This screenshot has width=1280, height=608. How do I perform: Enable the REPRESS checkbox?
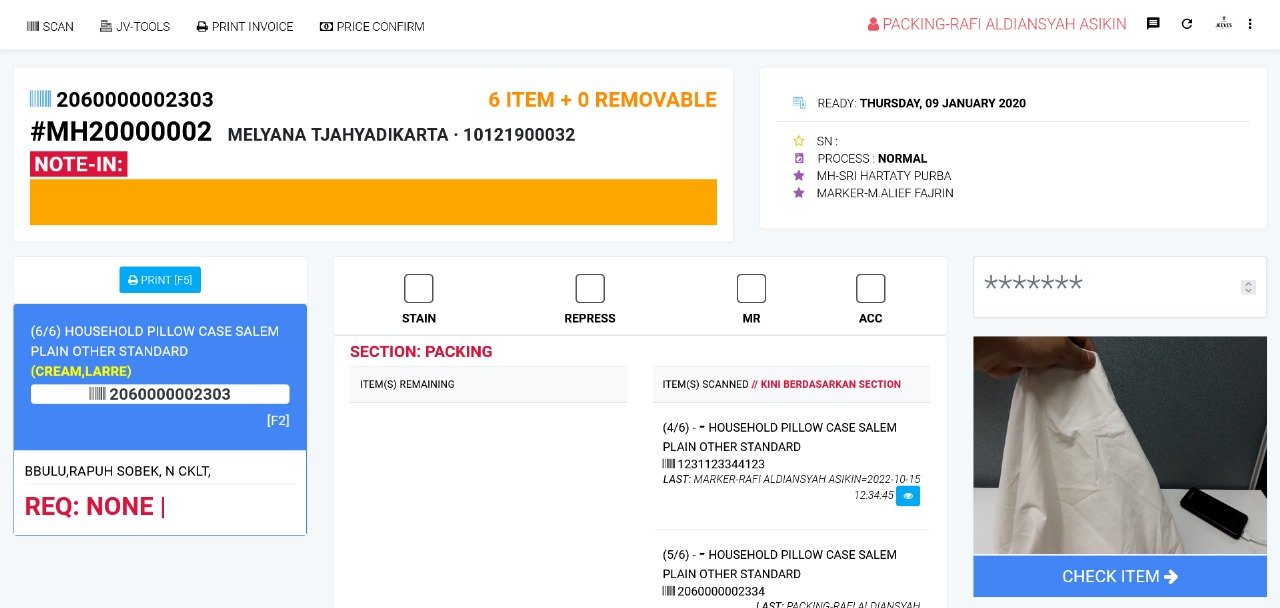pos(590,289)
